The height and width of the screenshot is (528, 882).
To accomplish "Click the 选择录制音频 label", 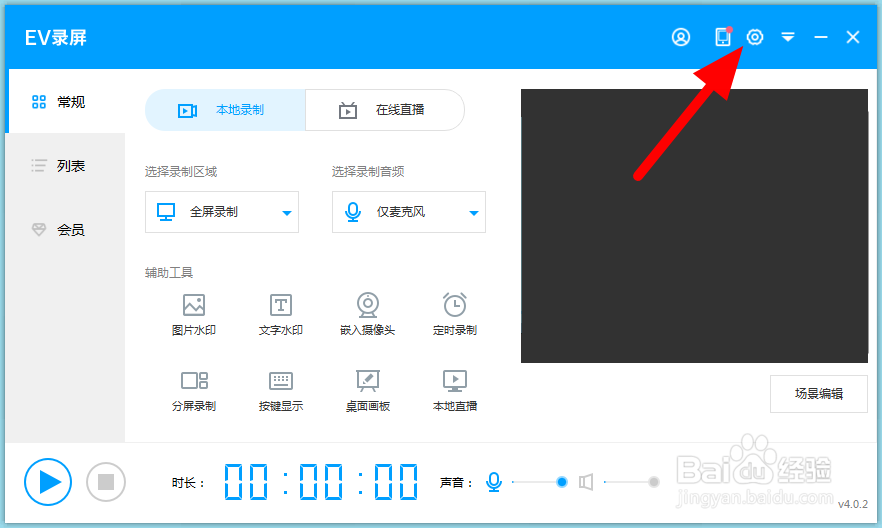I will (x=368, y=172).
